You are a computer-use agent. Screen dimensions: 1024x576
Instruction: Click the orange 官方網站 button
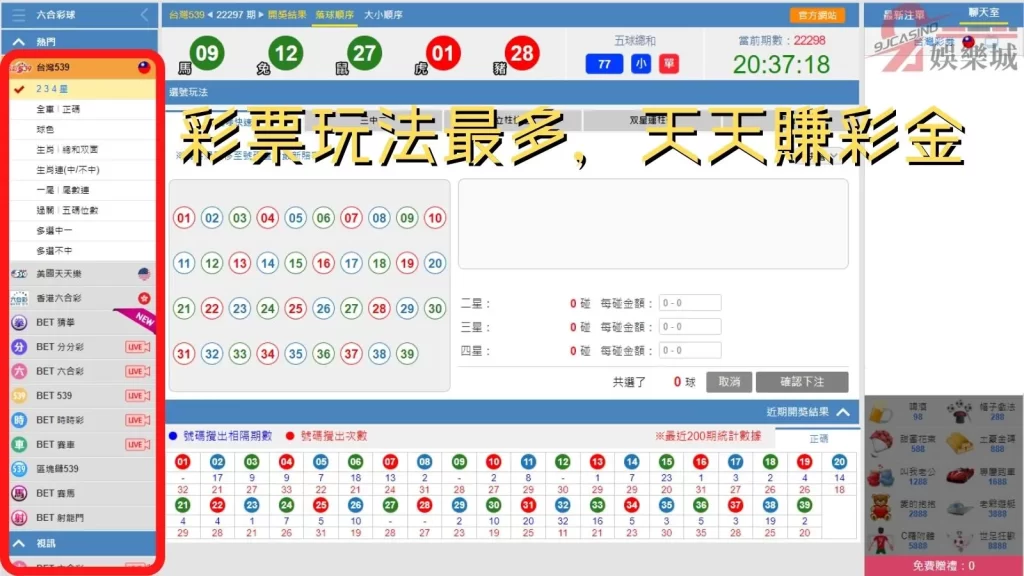coord(816,15)
